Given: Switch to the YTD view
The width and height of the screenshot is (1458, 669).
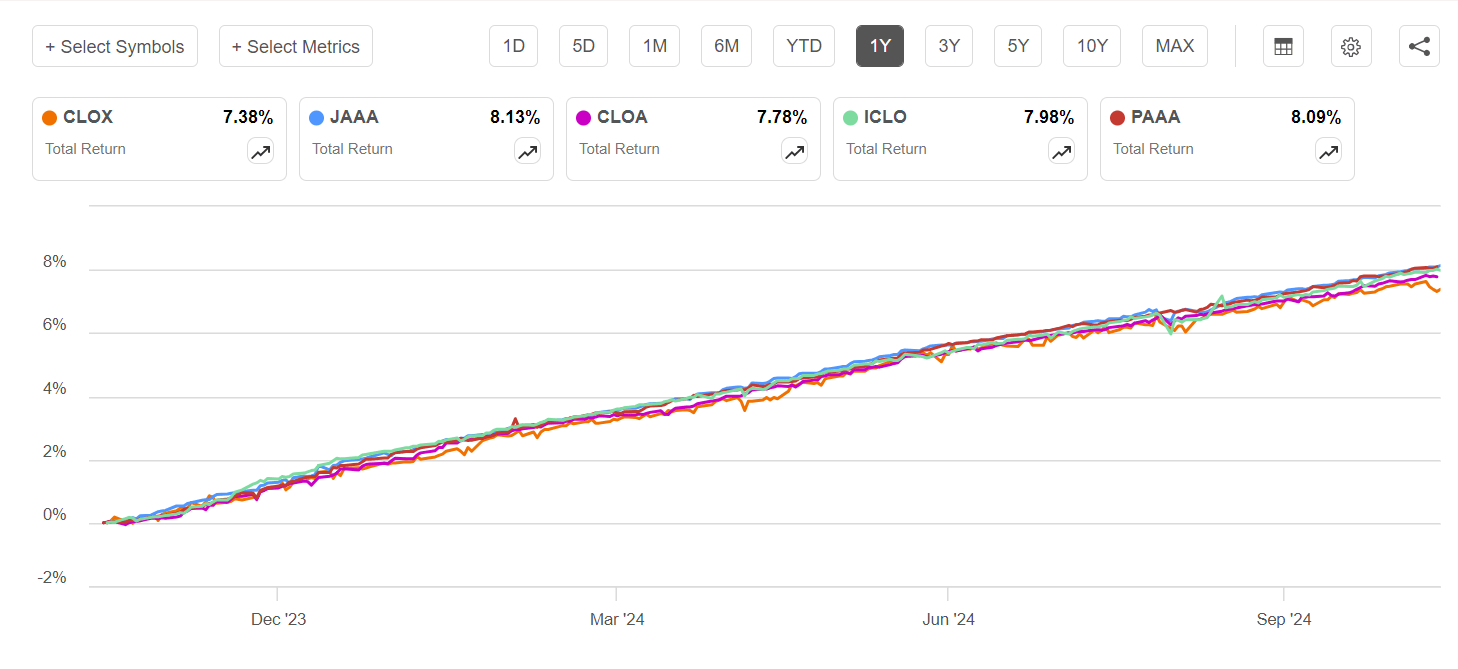Looking at the screenshot, I should click(x=803, y=46).
